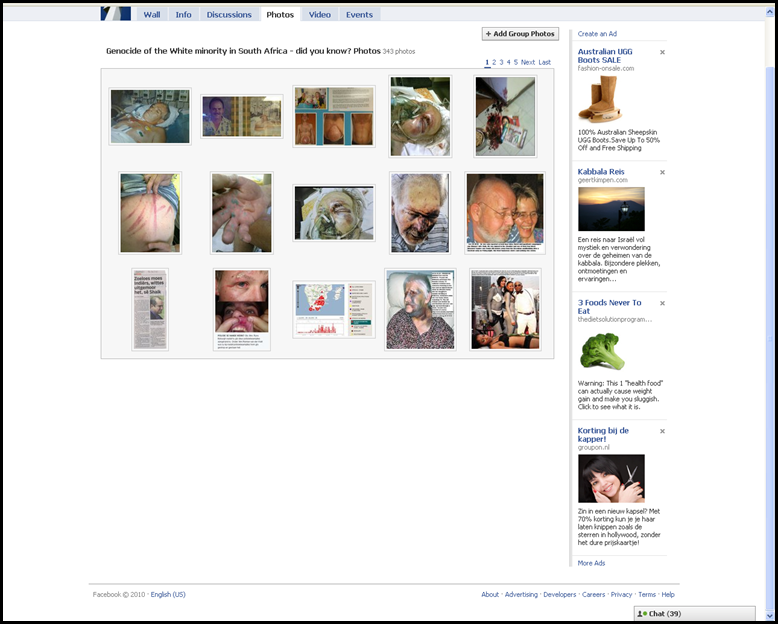
Task: Dismiss the Korting bij de kapper ad
Action: pyautogui.click(x=662, y=431)
